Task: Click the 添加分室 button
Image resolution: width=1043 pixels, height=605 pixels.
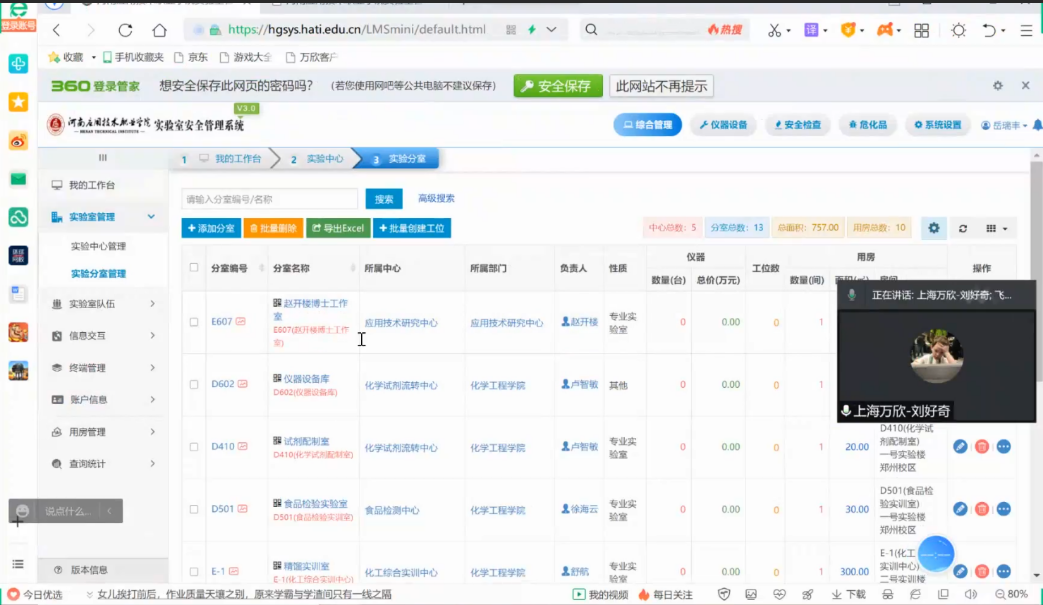Action: [x=211, y=229]
